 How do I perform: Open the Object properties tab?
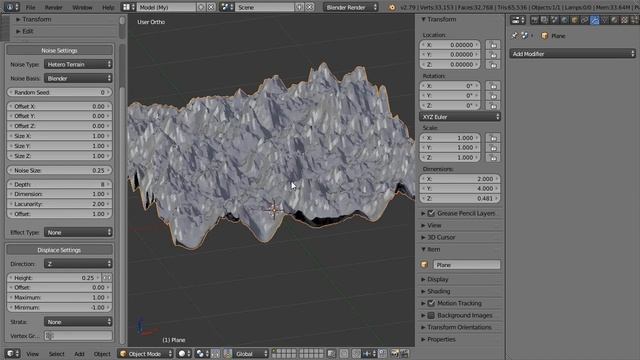[x=574, y=20]
